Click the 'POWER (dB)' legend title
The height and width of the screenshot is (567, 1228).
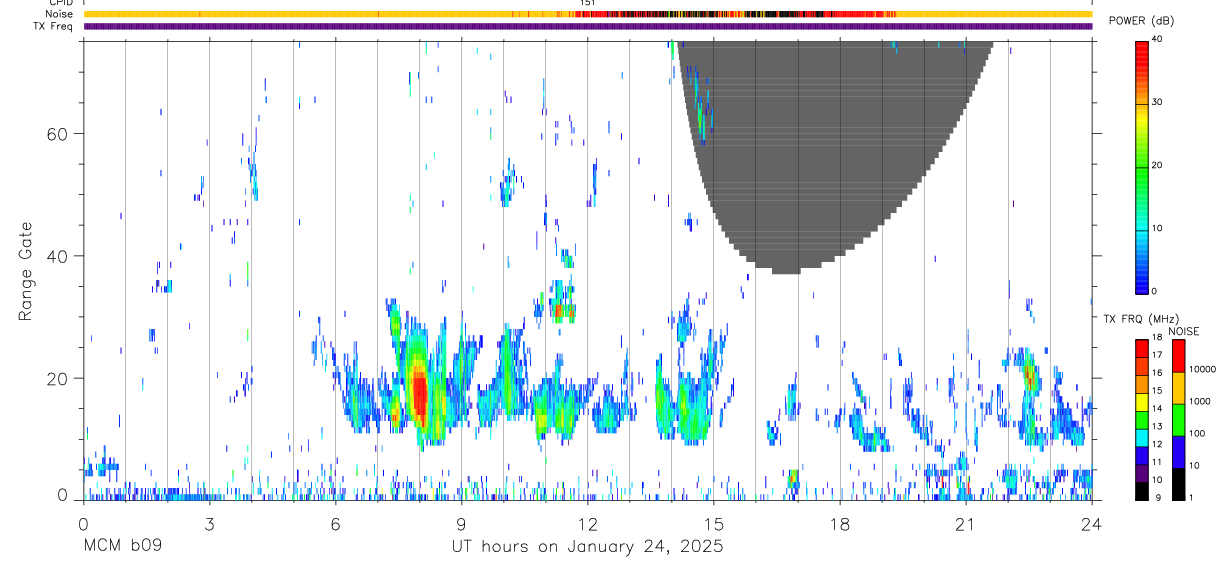tap(1141, 21)
